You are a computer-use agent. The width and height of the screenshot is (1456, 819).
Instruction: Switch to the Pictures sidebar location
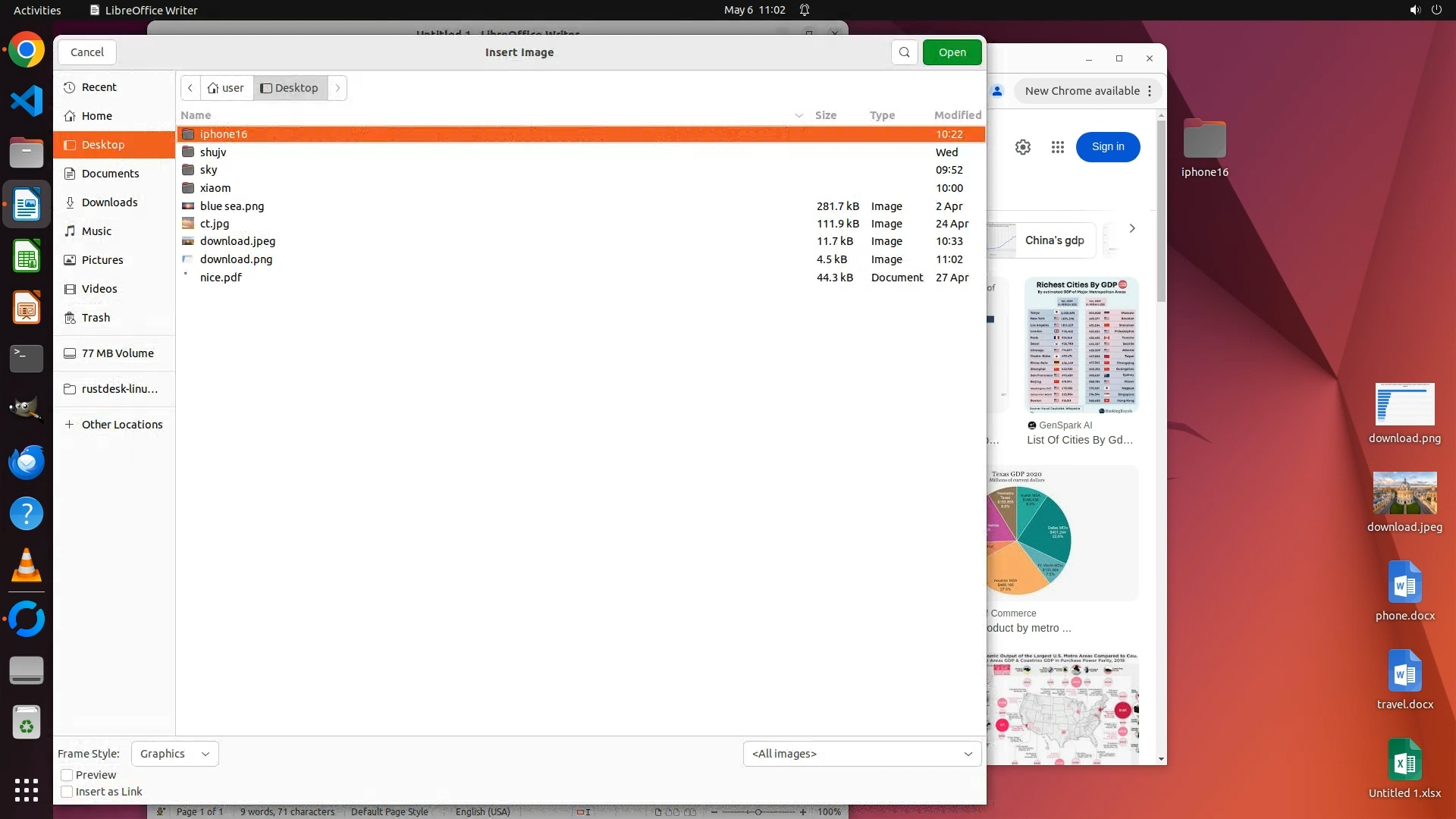[102, 260]
